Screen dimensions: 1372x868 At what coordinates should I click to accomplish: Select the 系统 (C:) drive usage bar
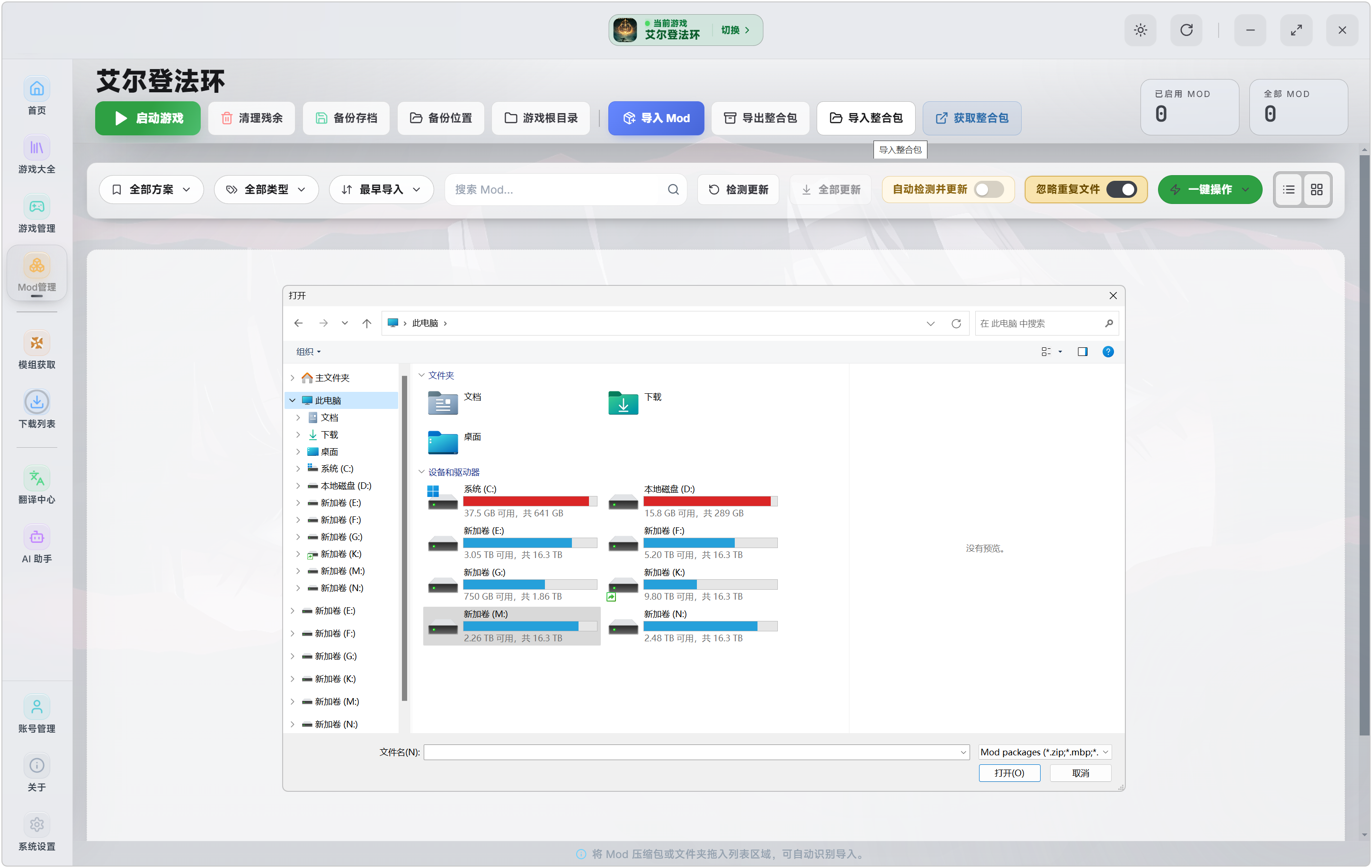pos(530,501)
